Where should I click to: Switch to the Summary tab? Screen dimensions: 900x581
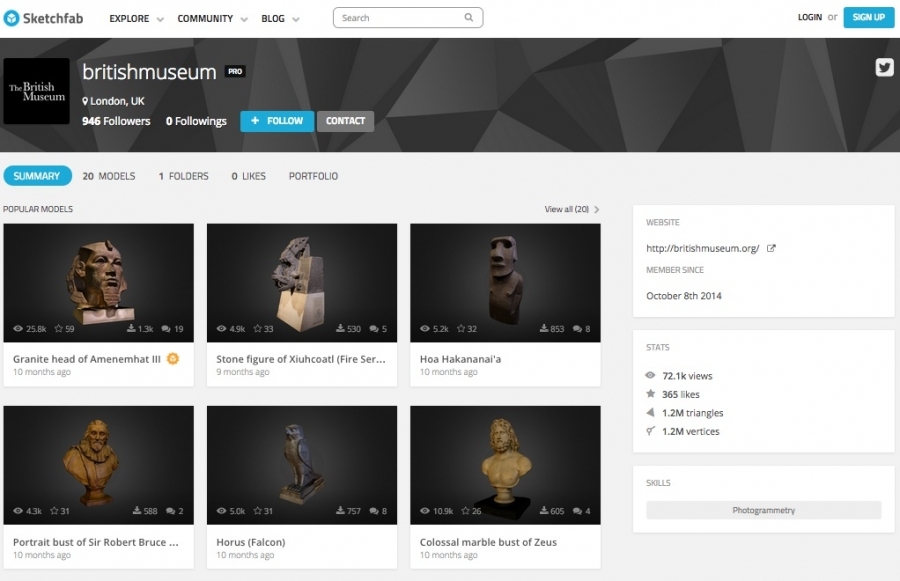tap(37, 176)
